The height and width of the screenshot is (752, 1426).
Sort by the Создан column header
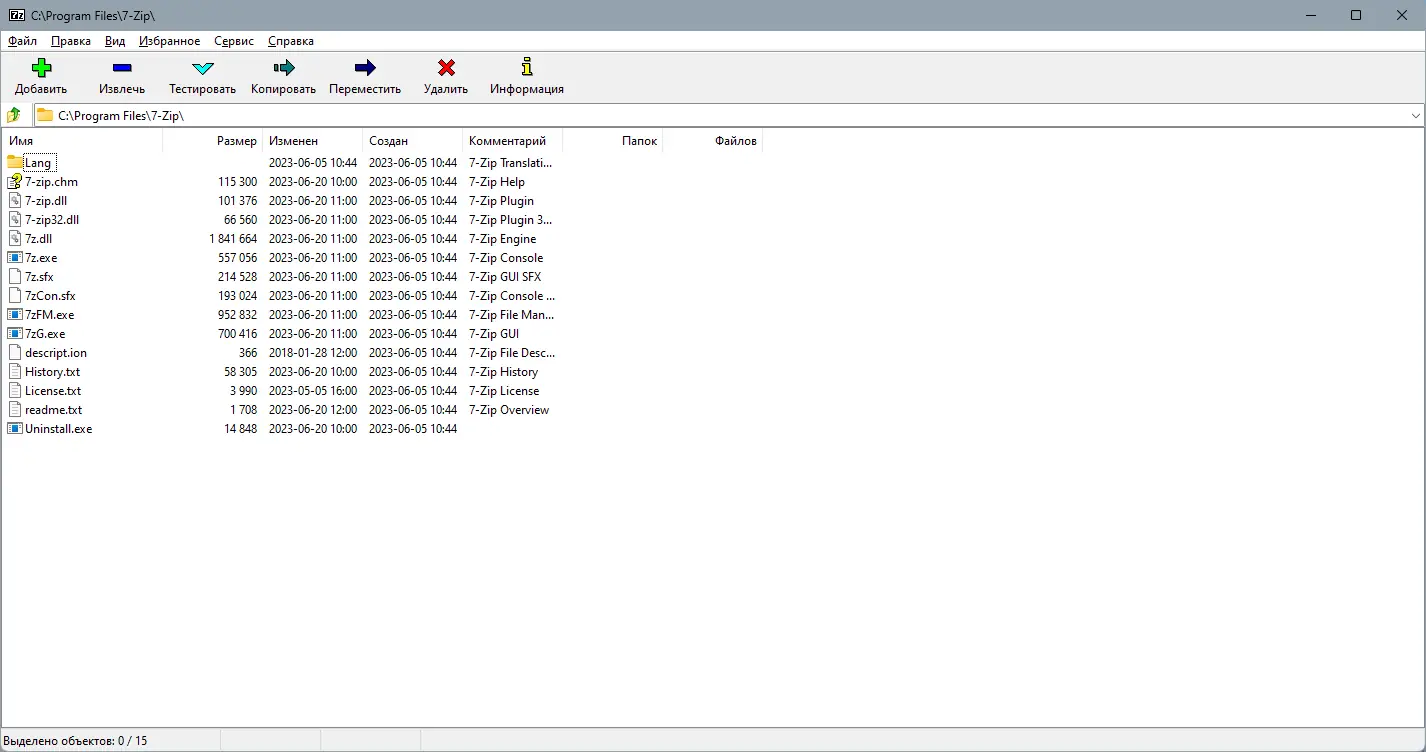point(412,141)
